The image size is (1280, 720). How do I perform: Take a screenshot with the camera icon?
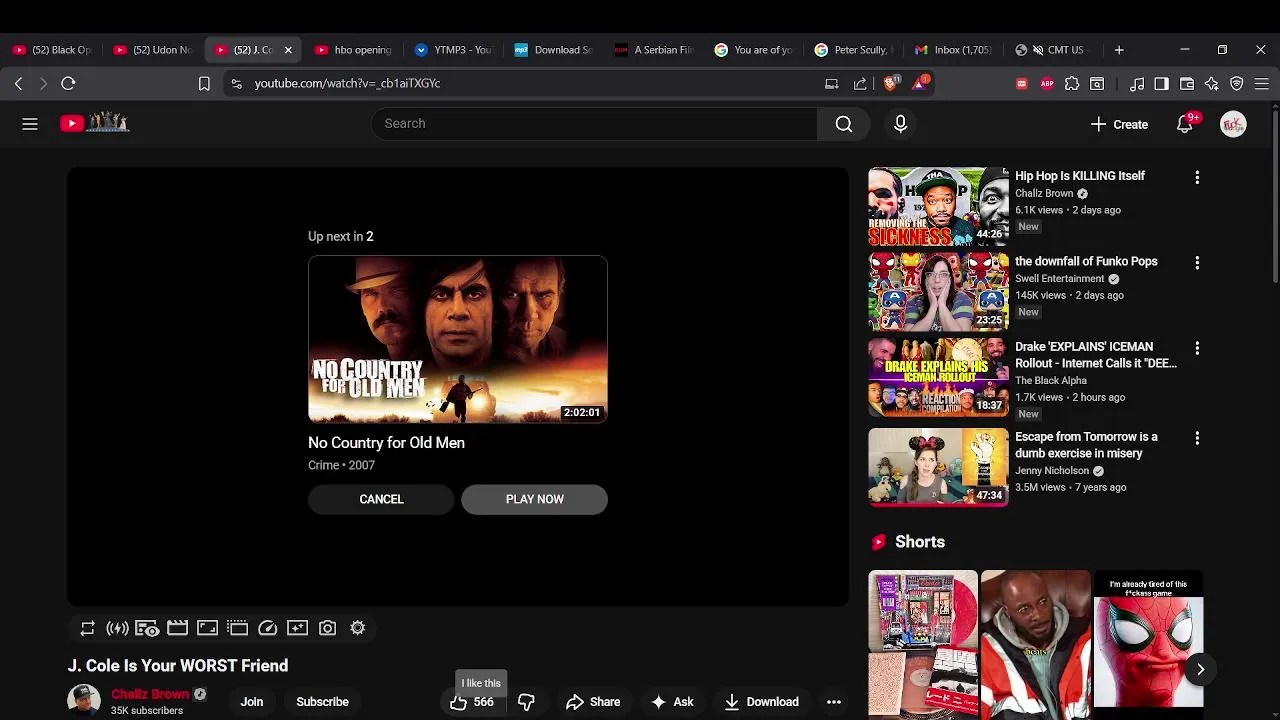click(327, 628)
